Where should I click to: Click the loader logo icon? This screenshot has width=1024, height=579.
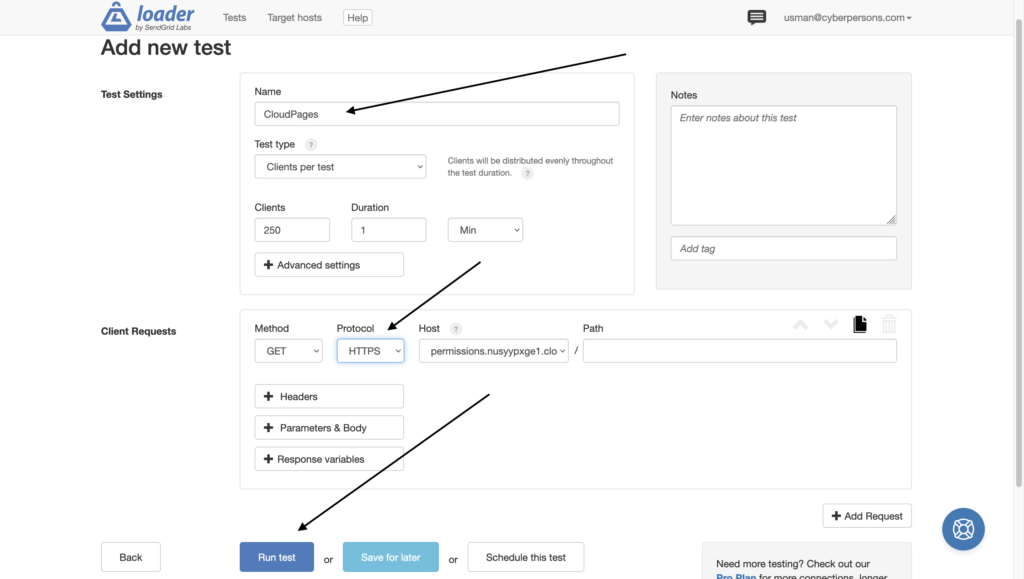116,16
